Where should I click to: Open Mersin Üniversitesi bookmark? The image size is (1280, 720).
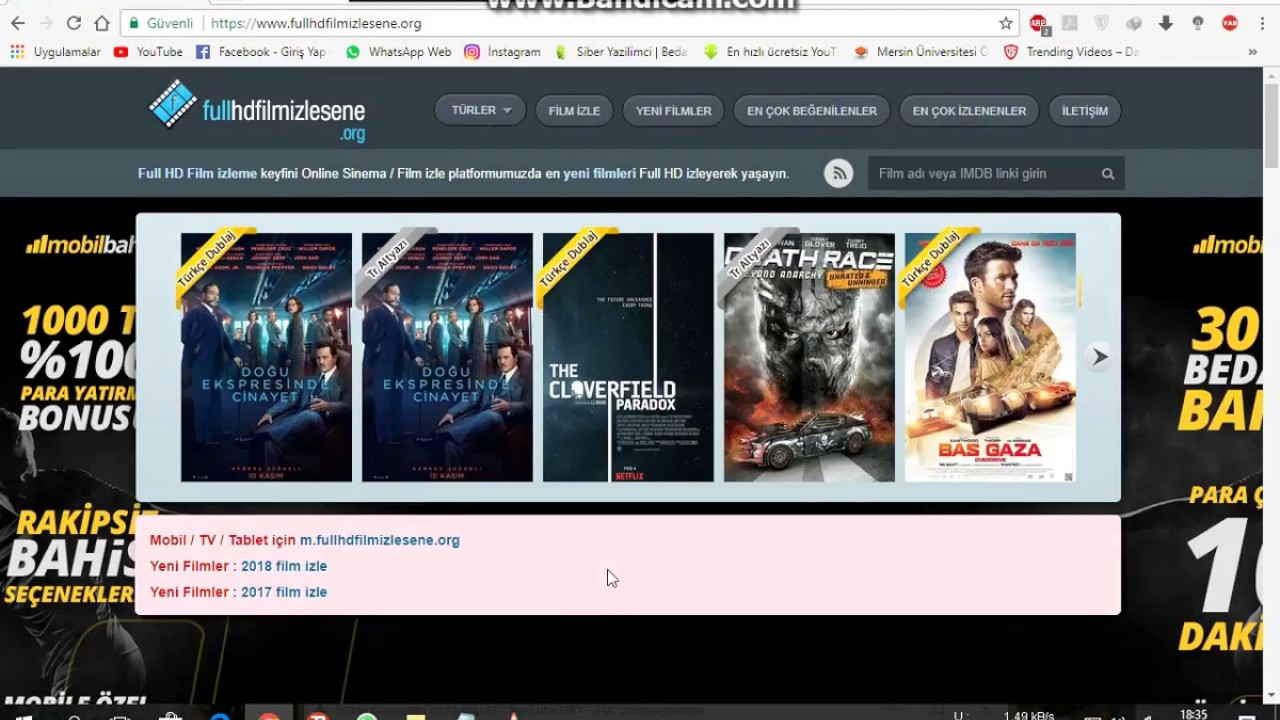[921, 52]
